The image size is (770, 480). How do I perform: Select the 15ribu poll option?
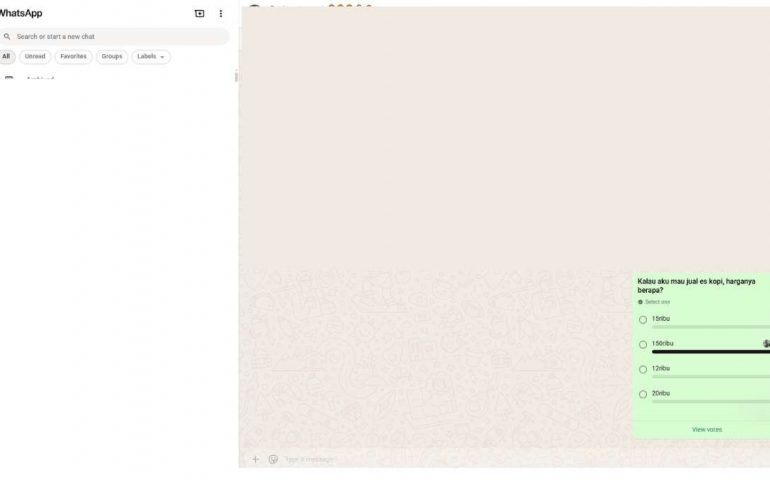pos(643,320)
